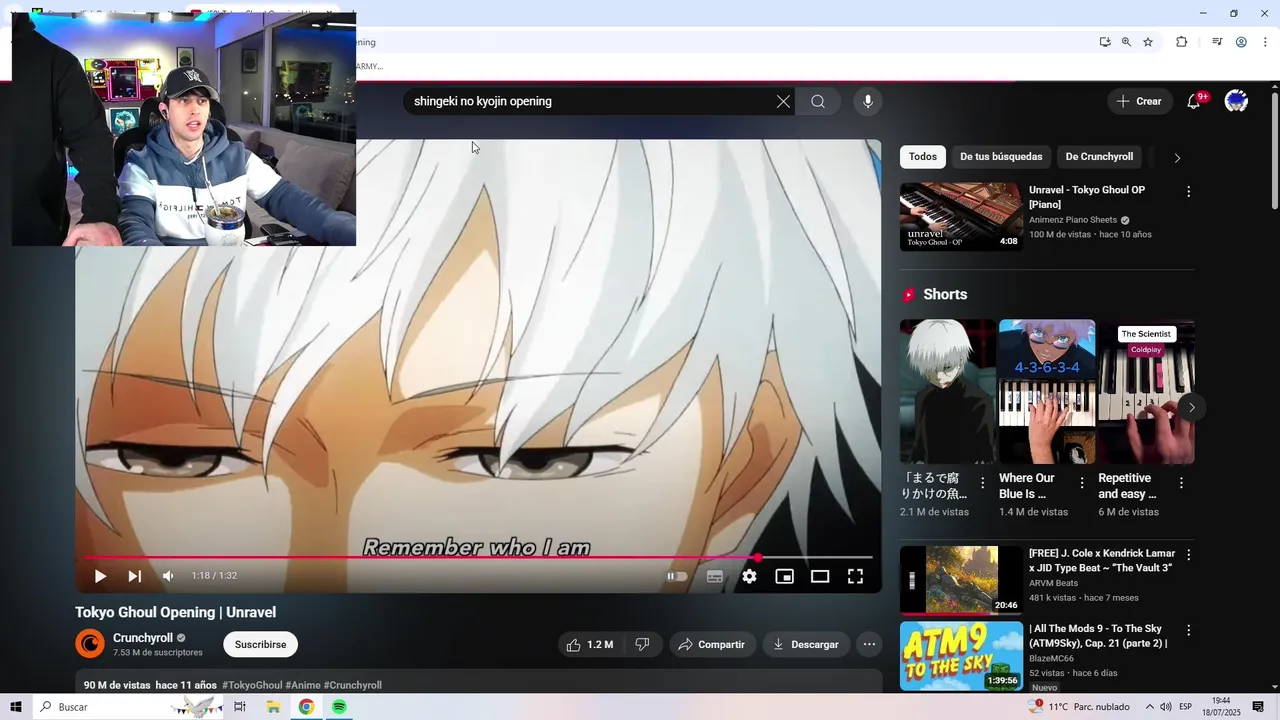Open options for Japanese-titled short
The image size is (1280, 720).
pos(982,483)
